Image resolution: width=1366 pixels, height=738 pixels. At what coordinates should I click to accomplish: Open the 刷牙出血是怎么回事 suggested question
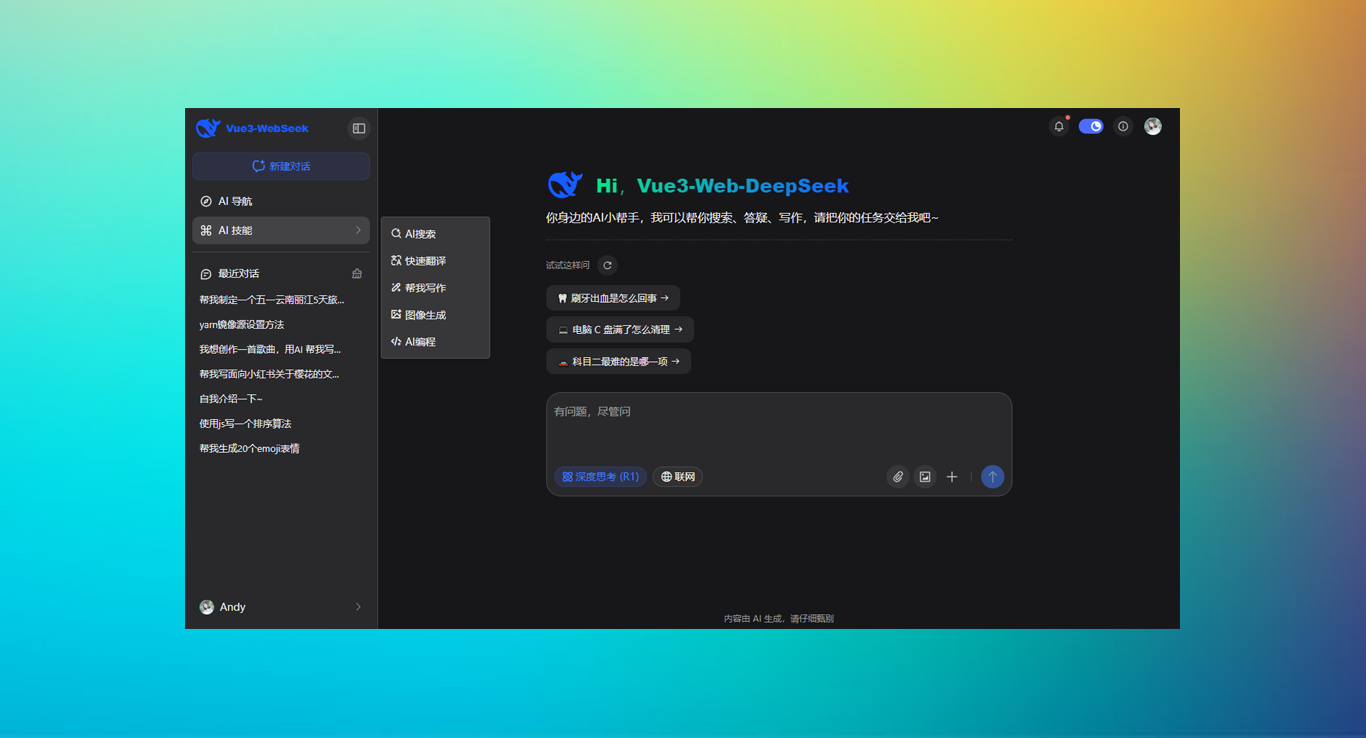click(614, 297)
